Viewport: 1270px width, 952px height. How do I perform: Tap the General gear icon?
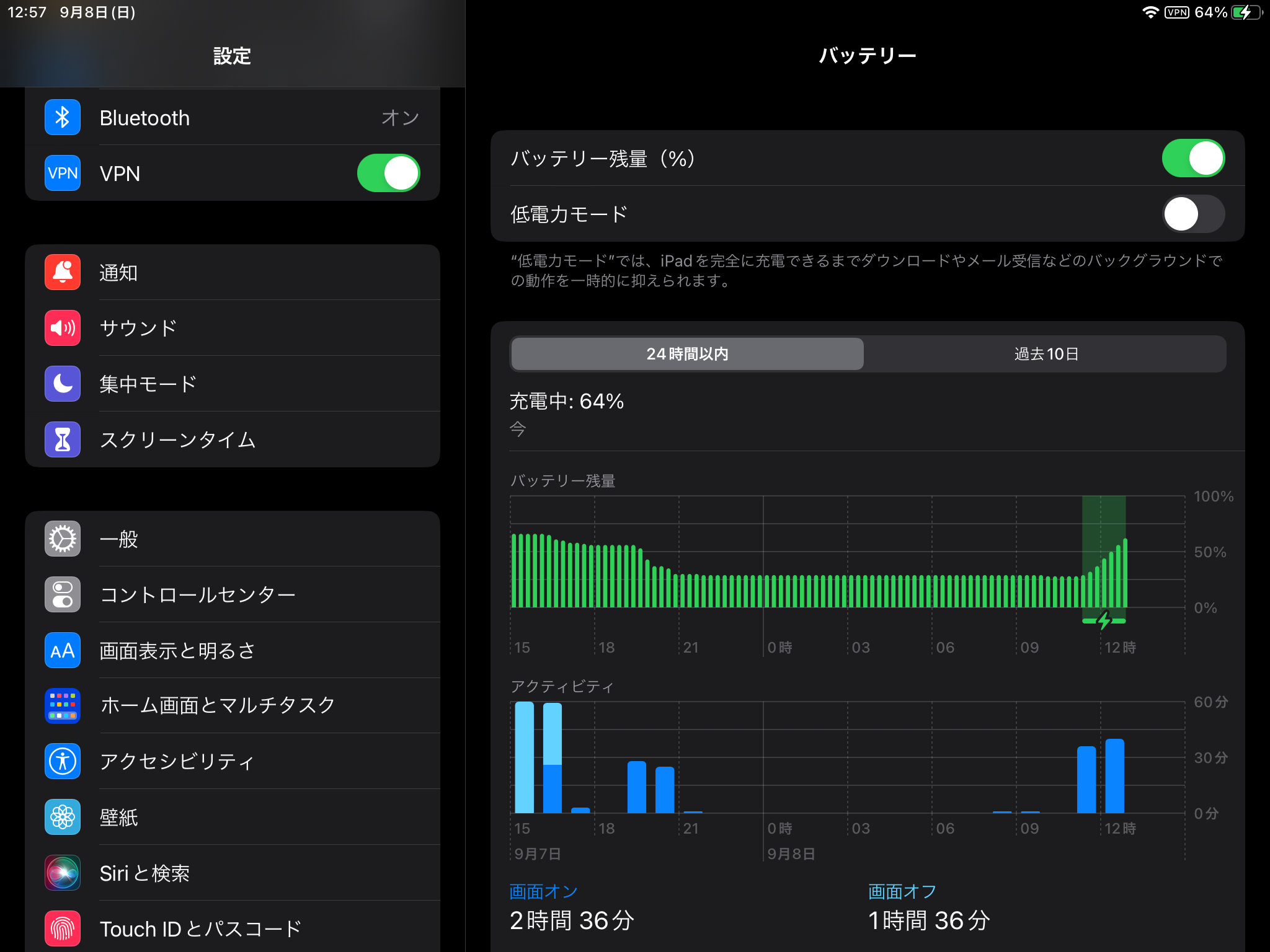click(x=63, y=539)
